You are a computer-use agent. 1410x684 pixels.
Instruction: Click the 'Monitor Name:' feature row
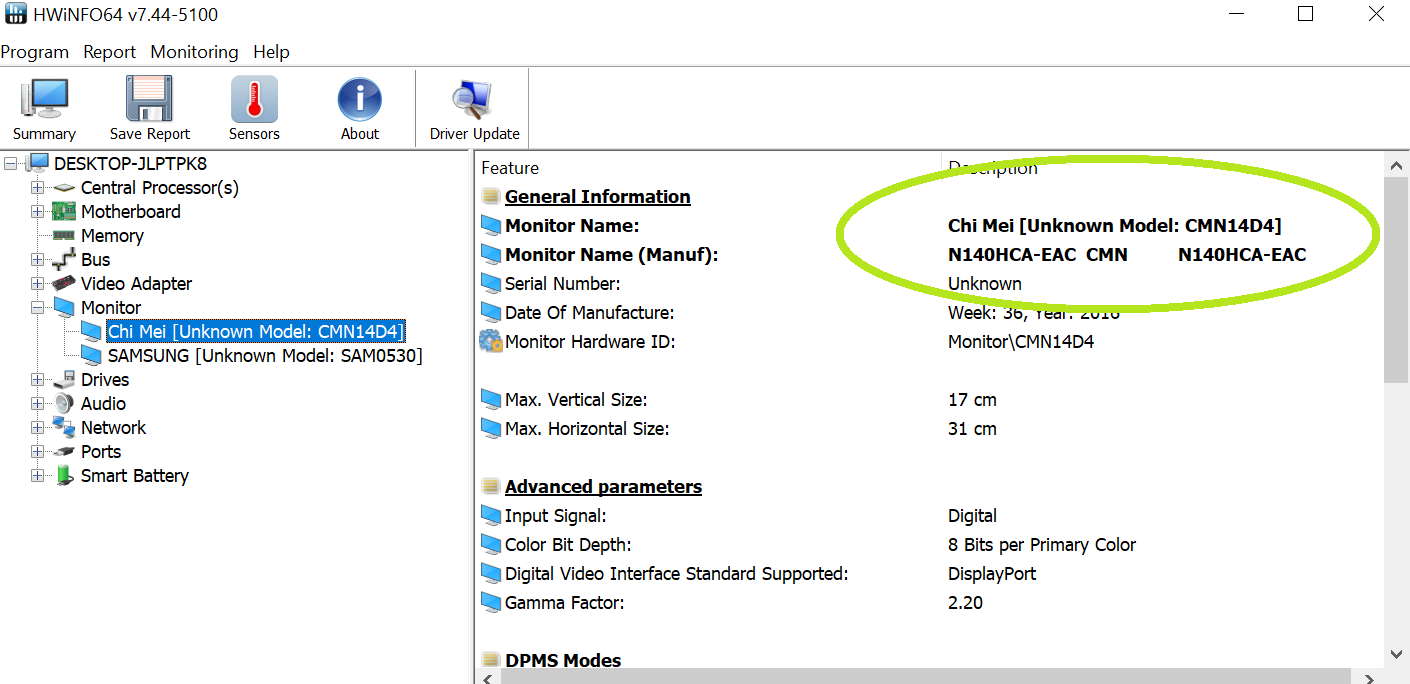click(x=572, y=225)
